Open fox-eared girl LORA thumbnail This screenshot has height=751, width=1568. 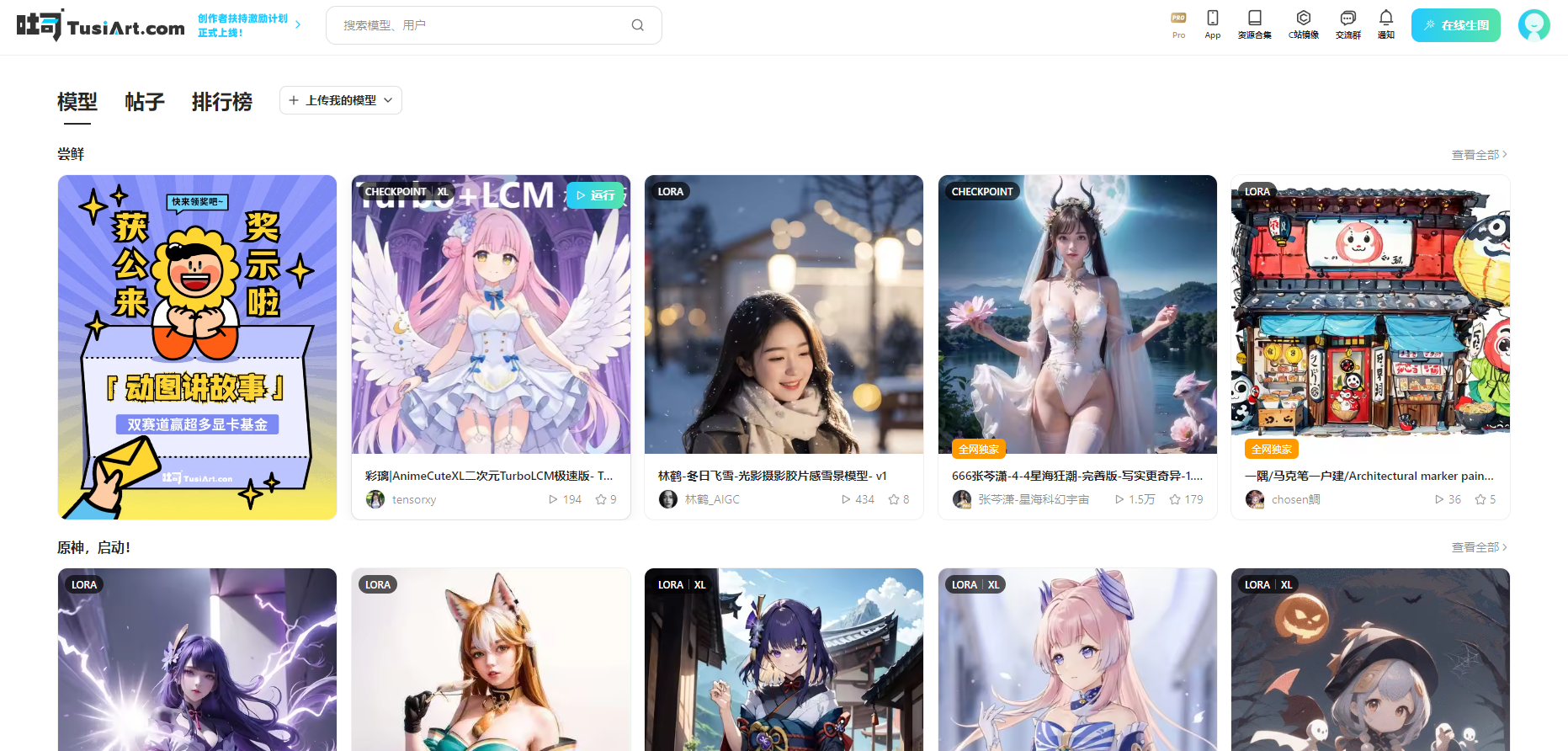[491, 659]
